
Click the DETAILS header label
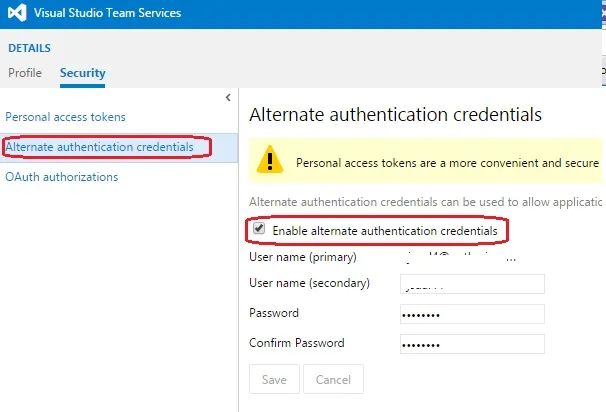[29, 48]
